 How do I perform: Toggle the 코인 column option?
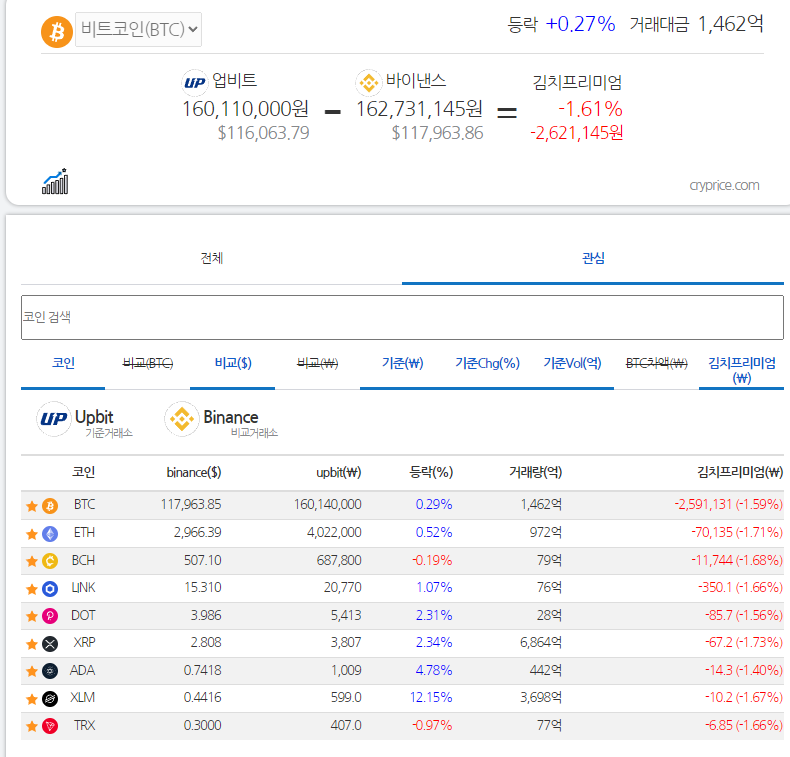click(63, 364)
